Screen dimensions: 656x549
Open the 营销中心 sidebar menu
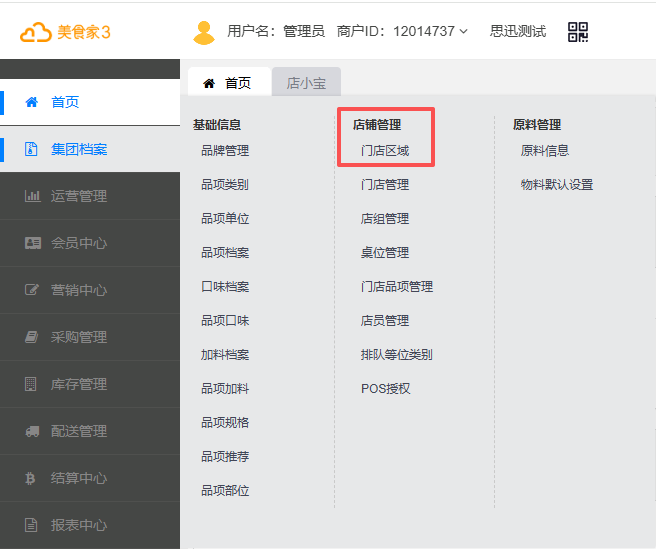coord(78,290)
